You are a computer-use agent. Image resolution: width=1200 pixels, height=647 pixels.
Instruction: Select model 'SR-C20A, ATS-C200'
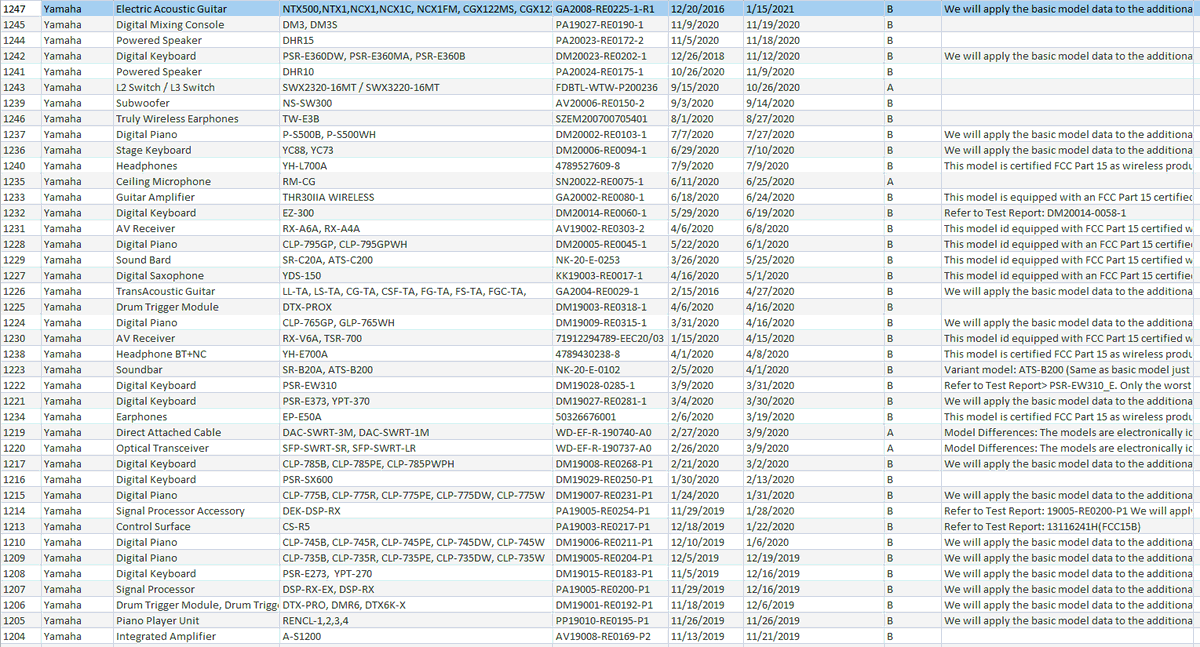click(415, 260)
